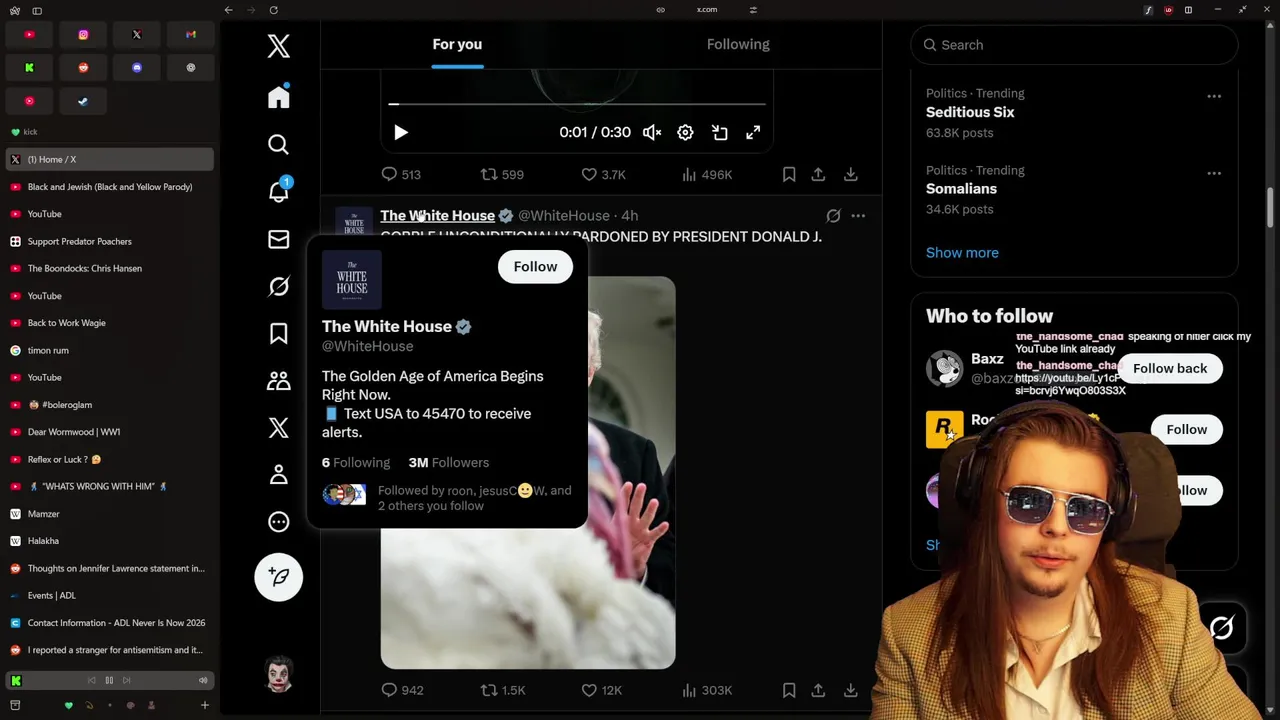Open Profile person icon in X sidebar
This screenshot has height=720, width=1280.
[x=279, y=474]
